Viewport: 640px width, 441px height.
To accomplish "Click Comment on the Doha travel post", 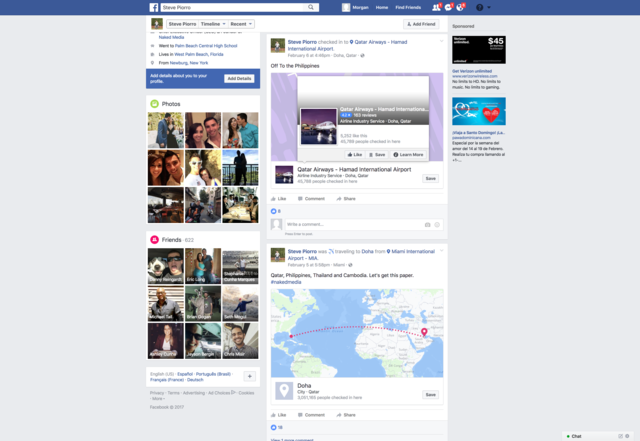I will pos(311,415).
